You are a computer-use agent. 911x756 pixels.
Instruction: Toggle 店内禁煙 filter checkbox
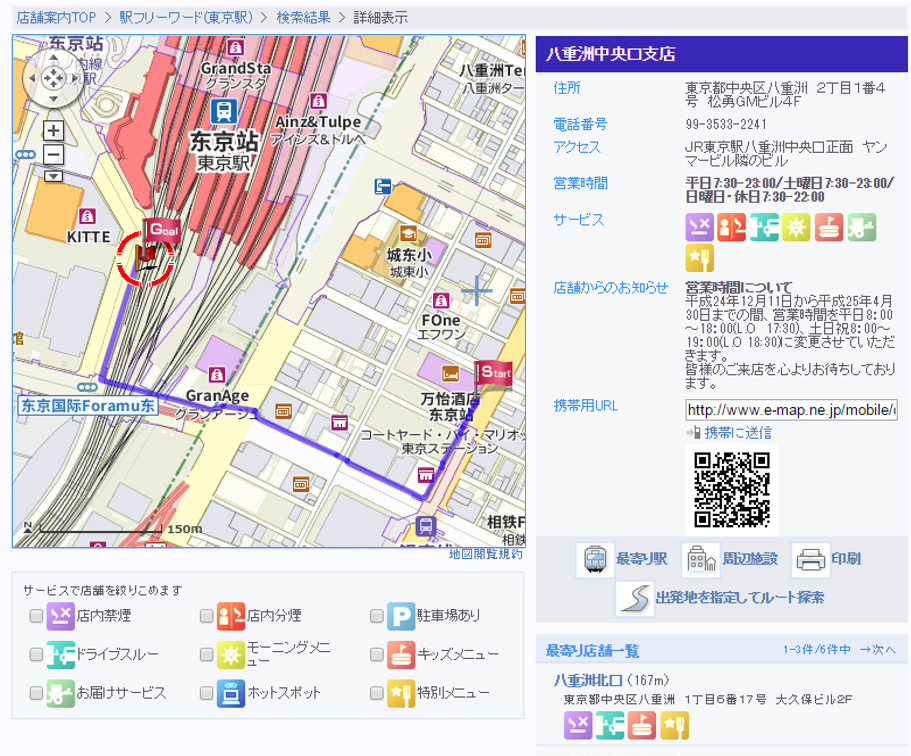36,616
